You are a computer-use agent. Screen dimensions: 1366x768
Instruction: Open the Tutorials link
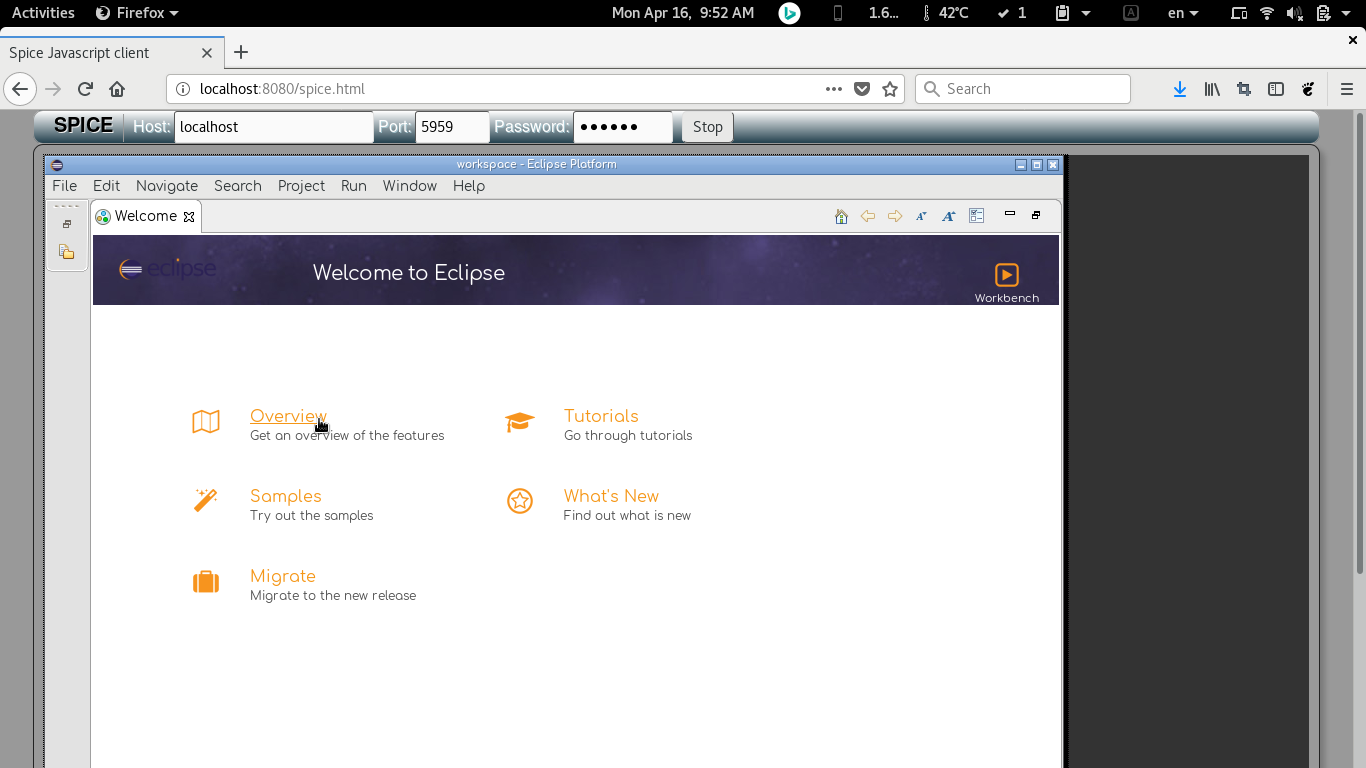pyautogui.click(x=601, y=416)
